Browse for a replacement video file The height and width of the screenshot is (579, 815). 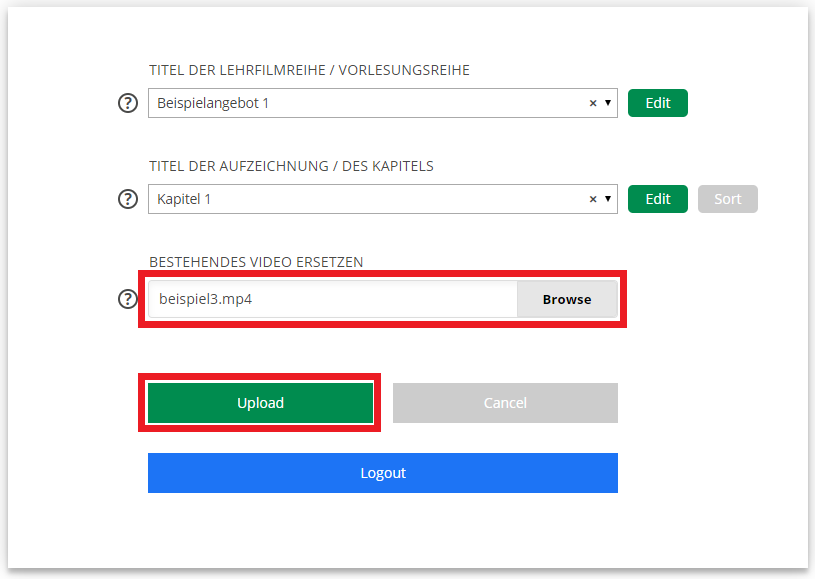pos(567,299)
